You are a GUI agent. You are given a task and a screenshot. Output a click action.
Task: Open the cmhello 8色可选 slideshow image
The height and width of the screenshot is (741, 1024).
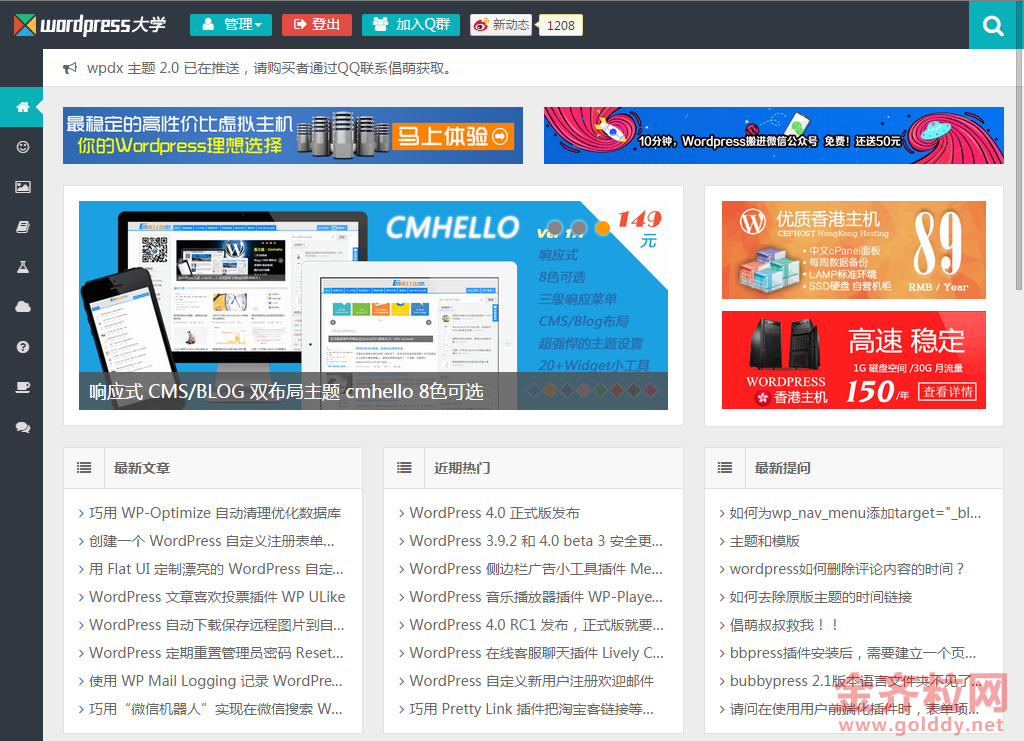[374, 306]
